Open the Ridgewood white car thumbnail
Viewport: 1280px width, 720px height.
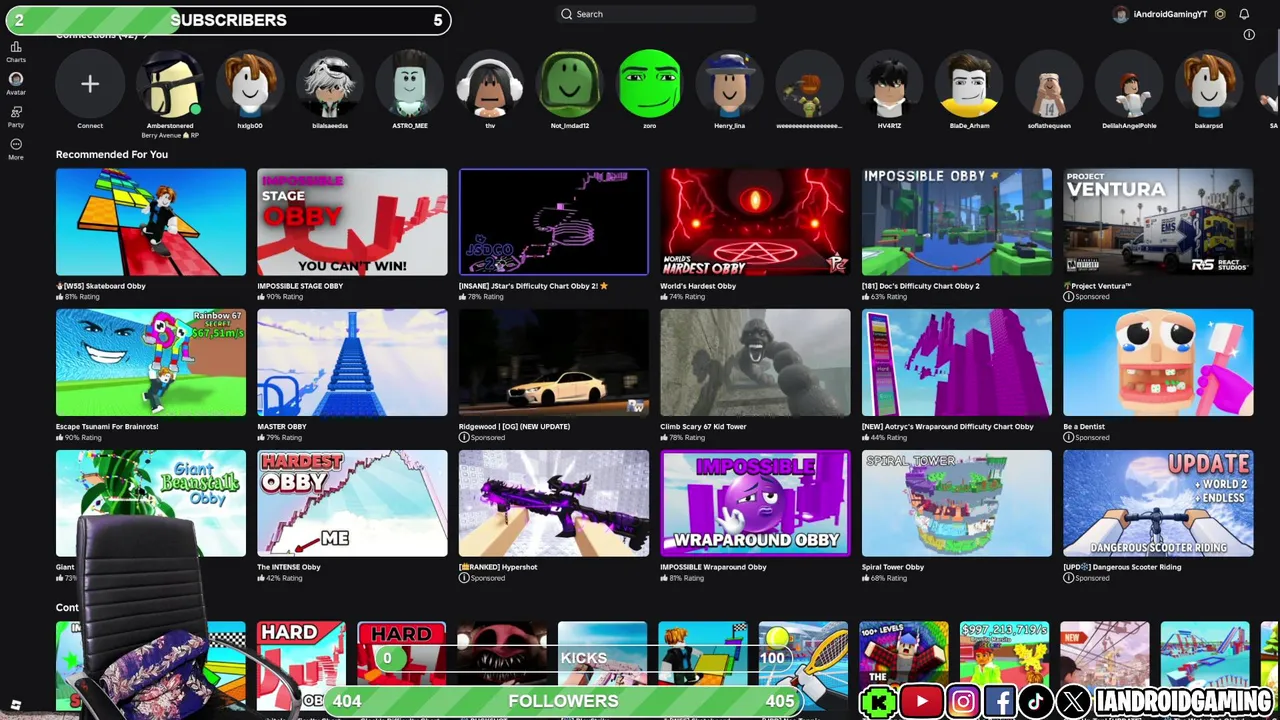pyautogui.click(x=554, y=362)
